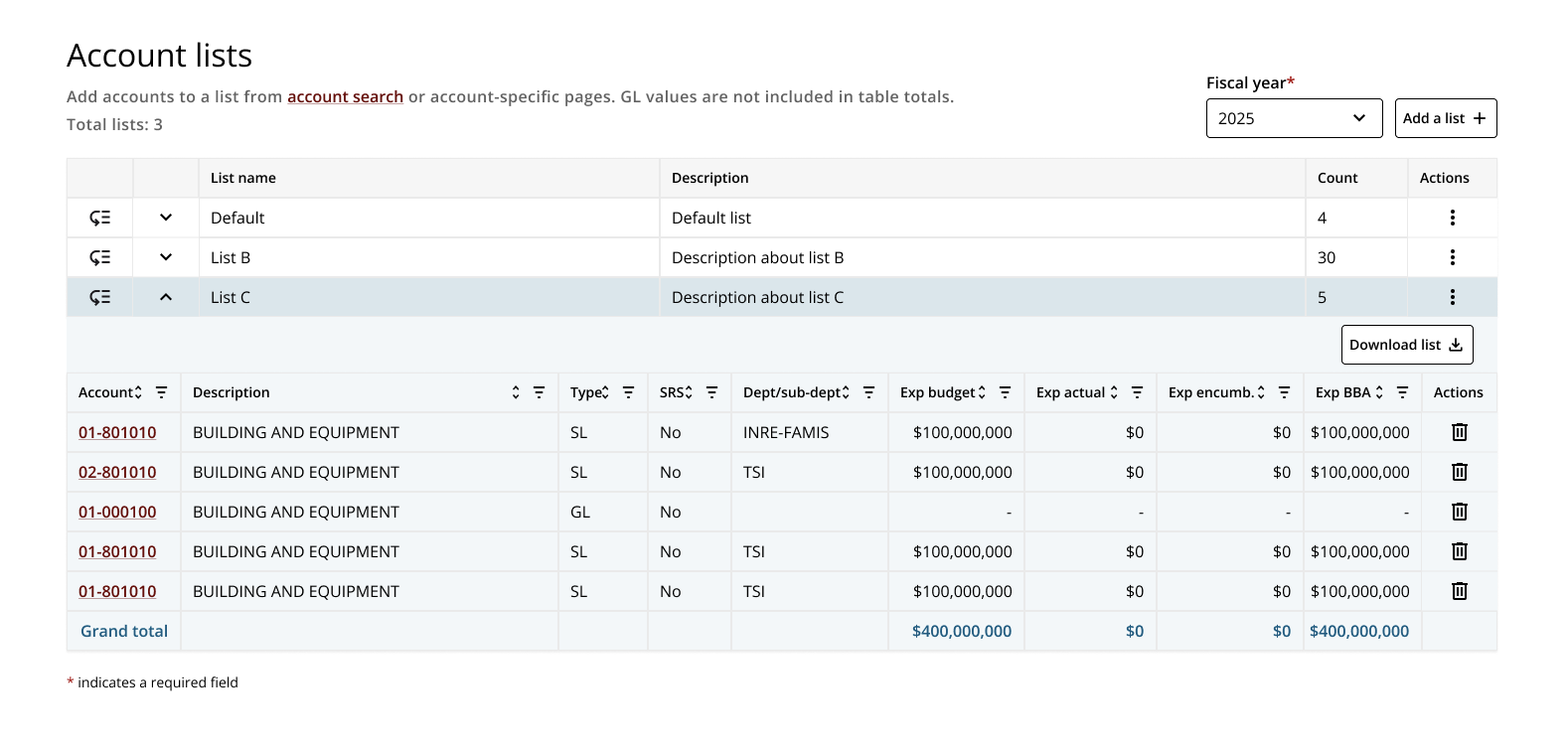Viewport: 1568px width, 749px height.
Task: Sort by the Type column arrows
Action: pyautogui.click(x=605, y=392)
